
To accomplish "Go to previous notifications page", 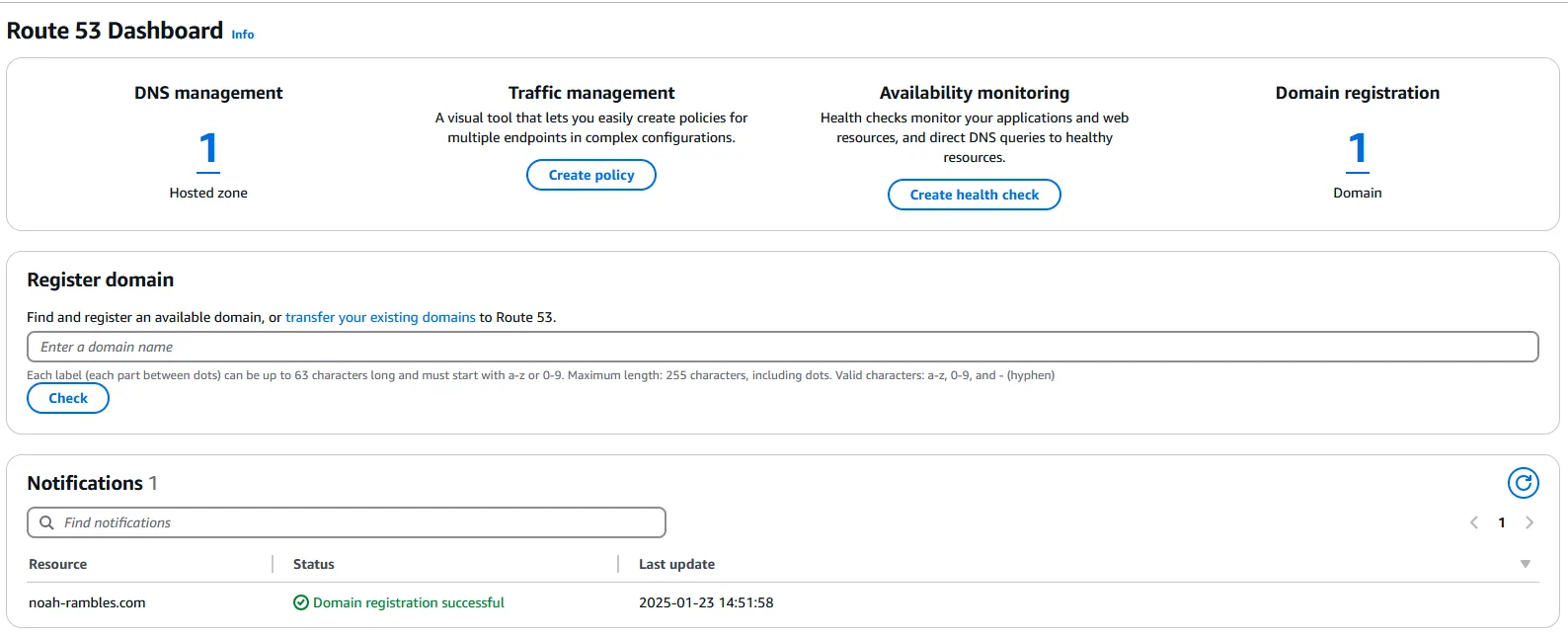I will (1473, 522).
